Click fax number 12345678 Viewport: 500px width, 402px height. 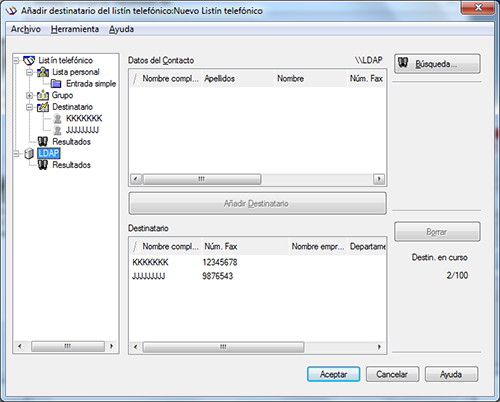coord(220,262)
